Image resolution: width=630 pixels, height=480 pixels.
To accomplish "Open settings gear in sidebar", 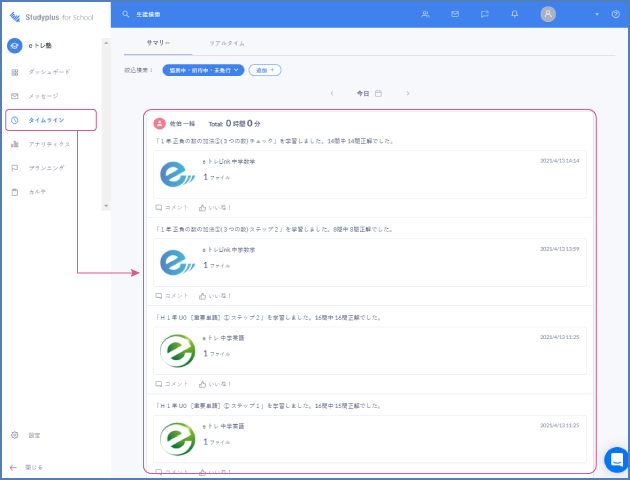I will point(15,435).
